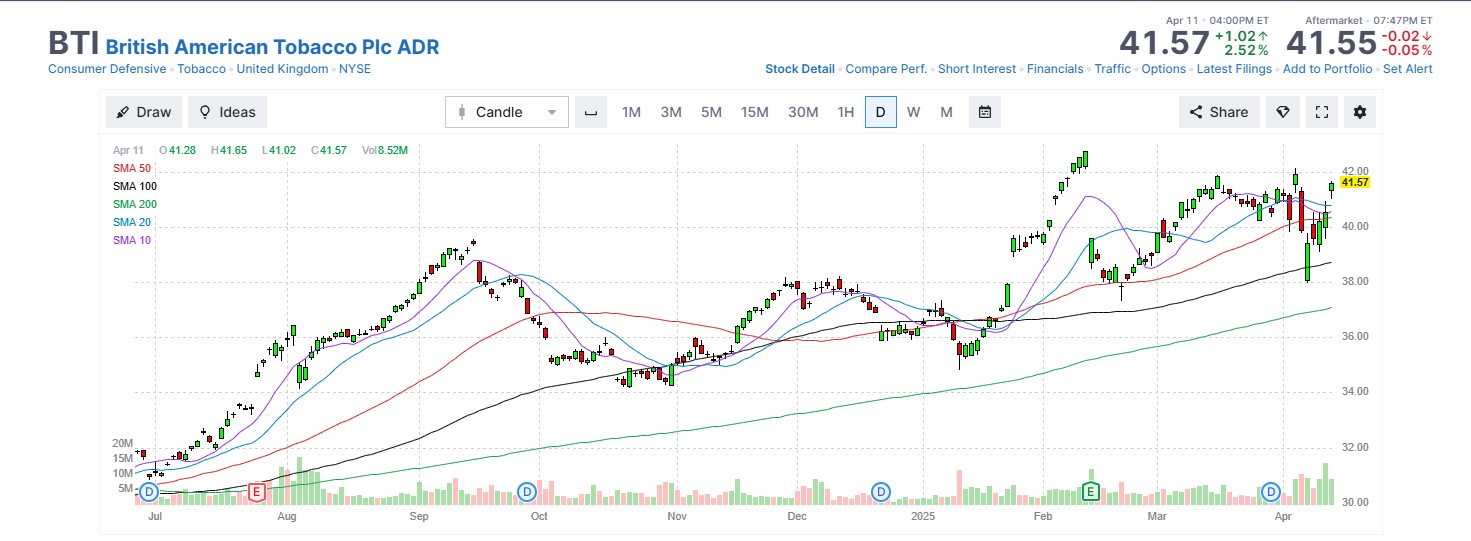
Task: Go to Short Interest page
Action: (x=977, y=69)
